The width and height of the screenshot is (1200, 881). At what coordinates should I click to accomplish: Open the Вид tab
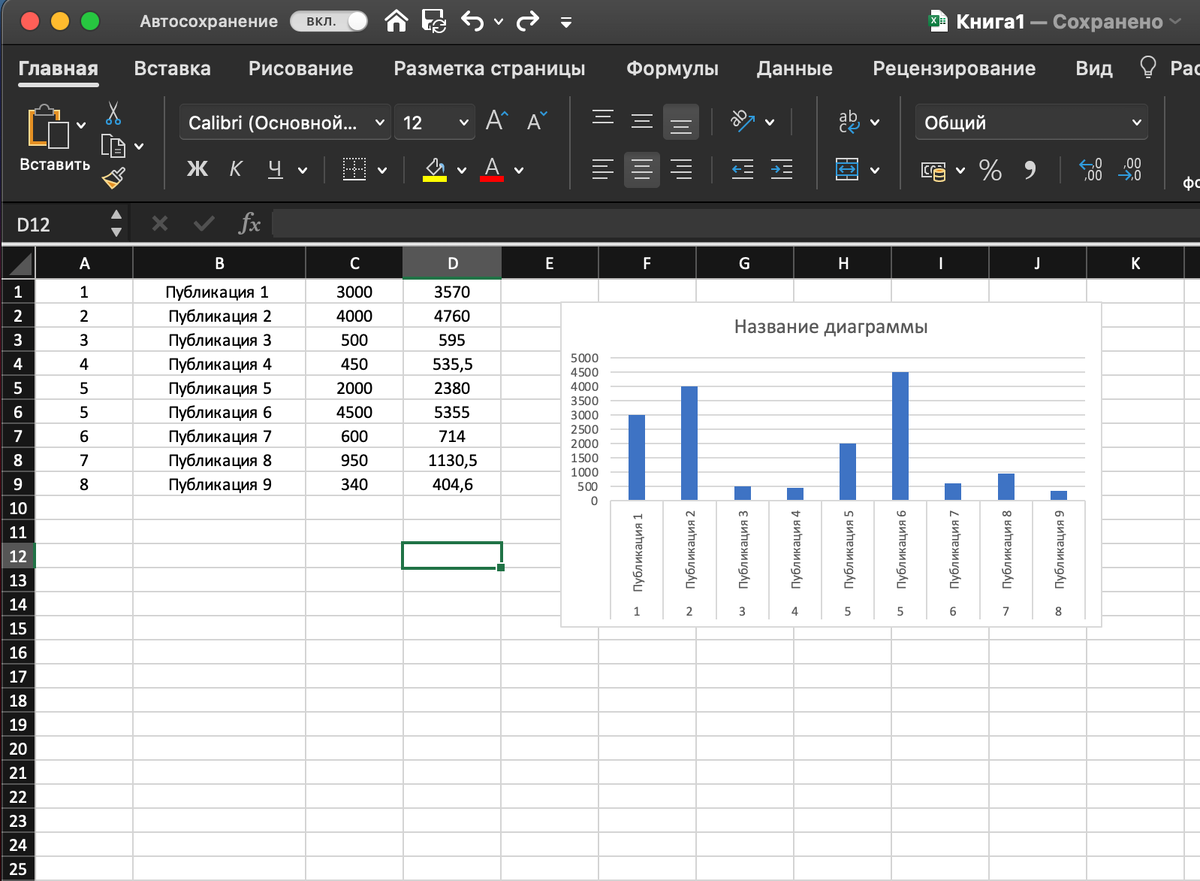coord(1094,69)
